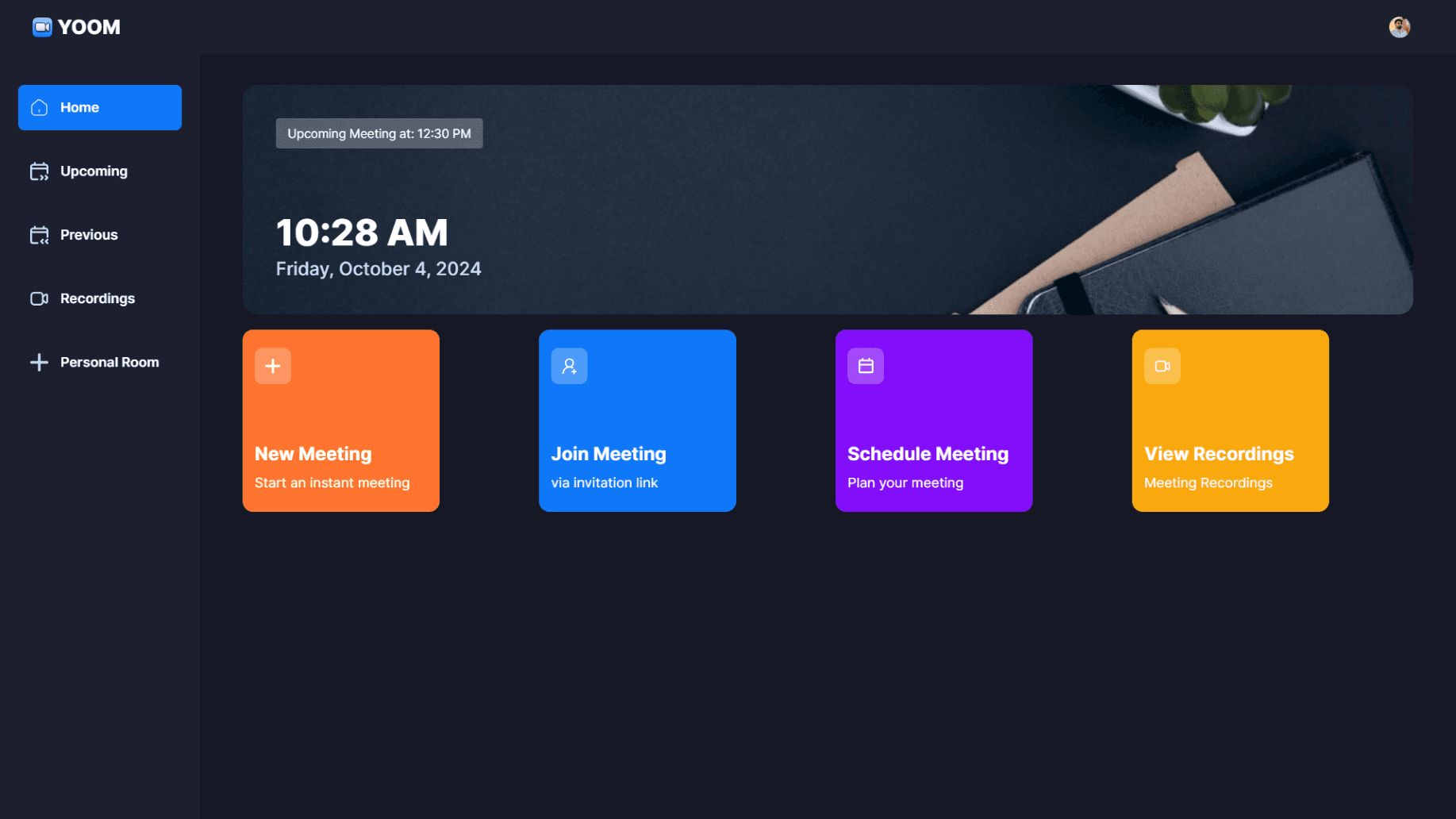
Task: Click the plus icon on the New Meeting card
Action: point(272,366)
